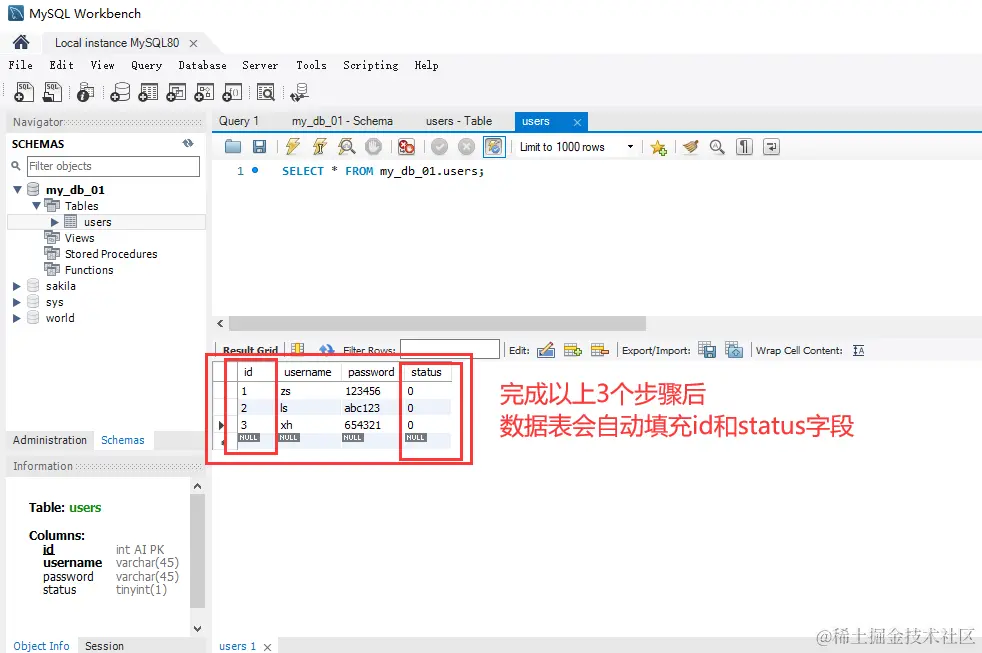
Task: Select the Stored Procedures node
Action: (111, 254)
